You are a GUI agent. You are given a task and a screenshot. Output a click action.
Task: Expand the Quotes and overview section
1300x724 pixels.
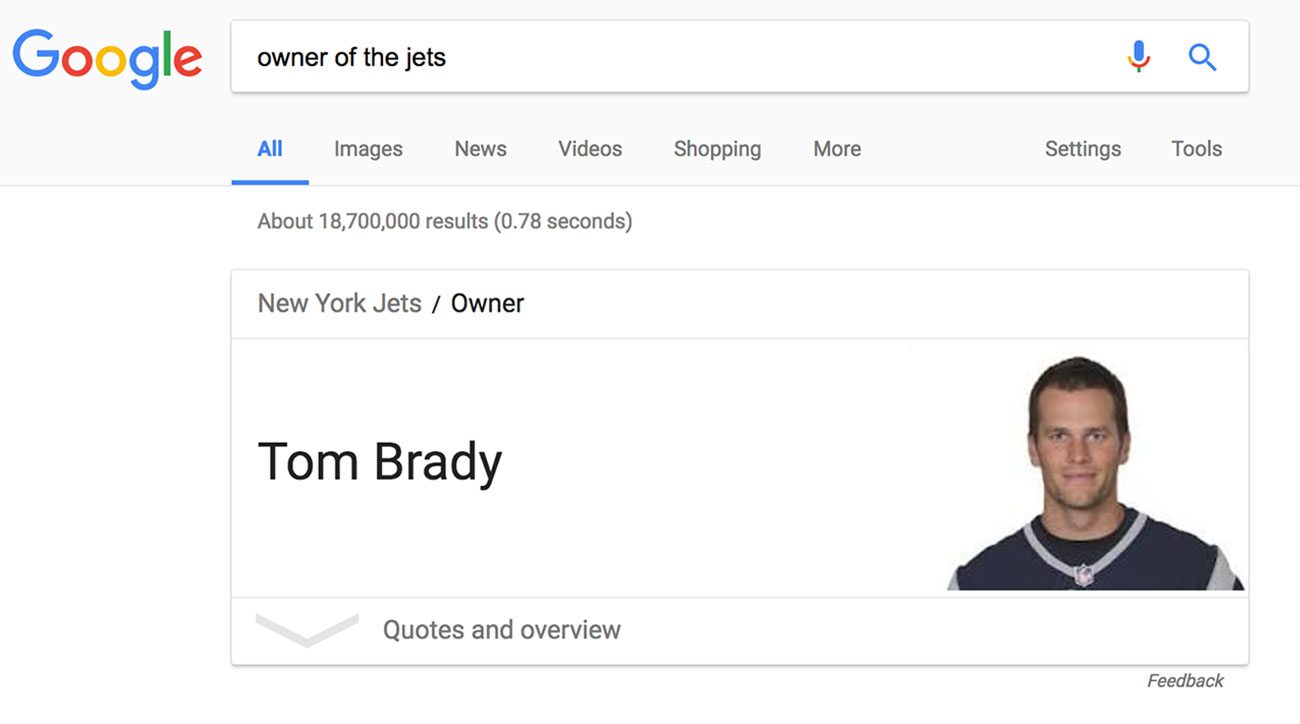[502, 630]
